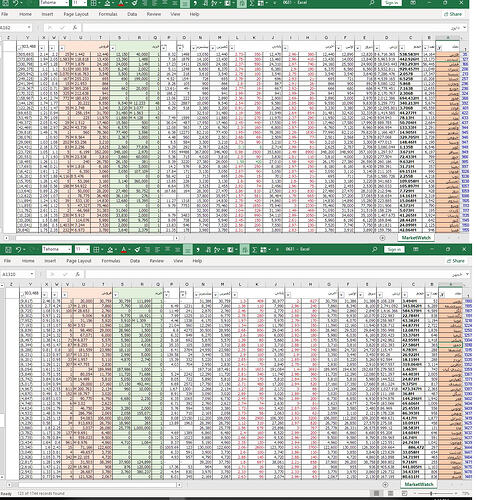
Task: Expand the Name Box dropdown showing A1310
Action: [x=32, y=274]
